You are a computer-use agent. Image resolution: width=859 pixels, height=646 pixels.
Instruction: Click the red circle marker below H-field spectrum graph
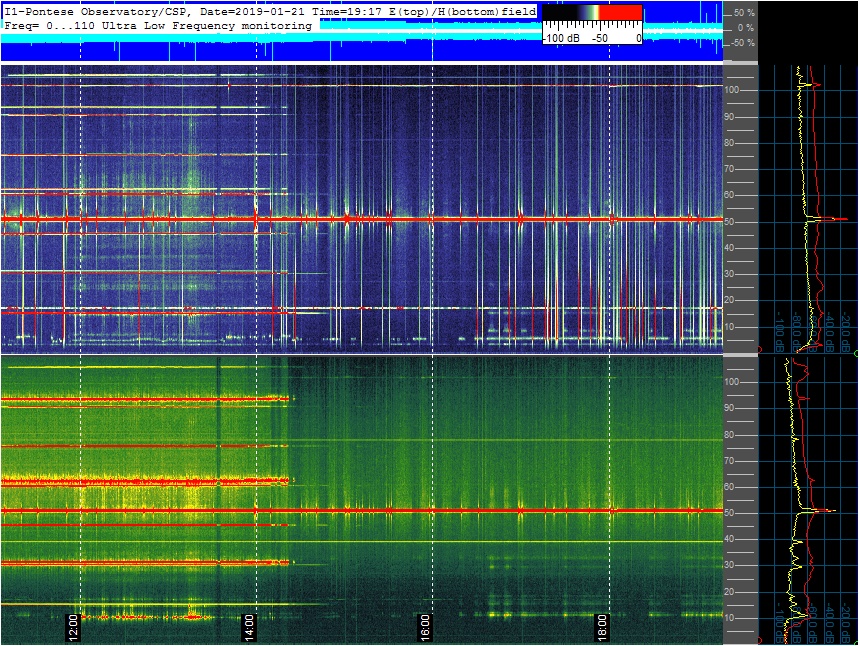point(760,641)
